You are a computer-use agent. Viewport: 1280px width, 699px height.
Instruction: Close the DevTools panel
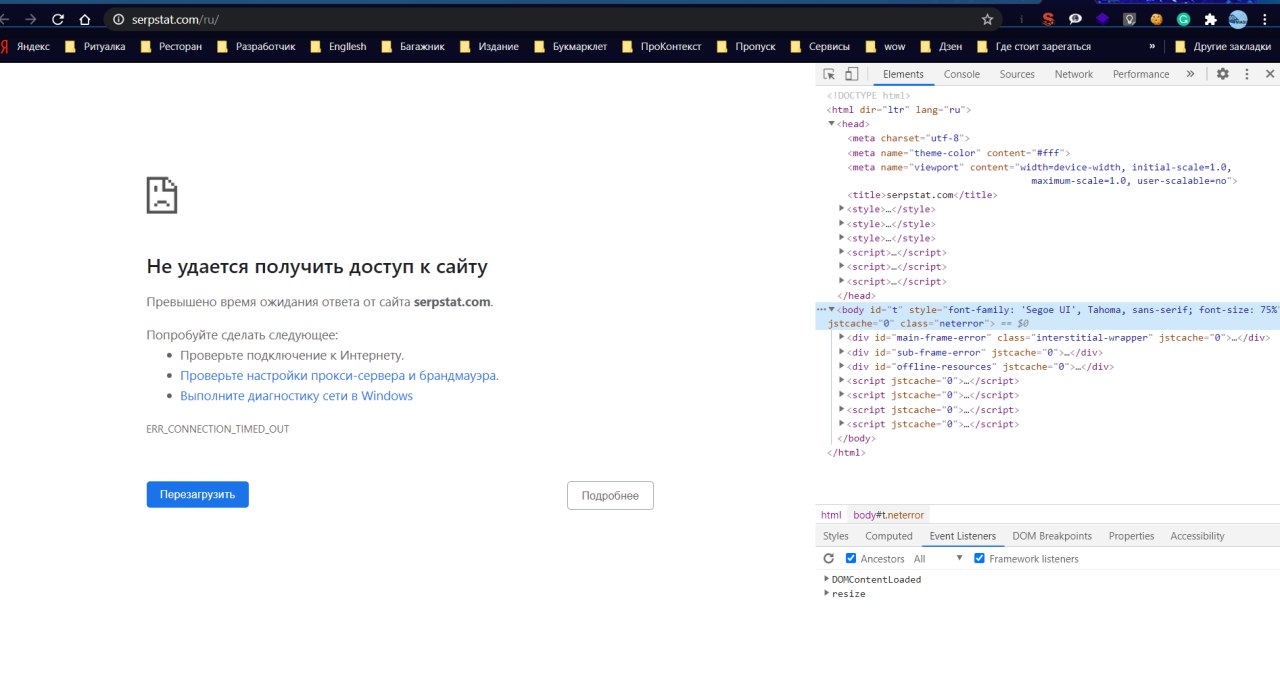pyautogui.click(x=1270, y=74)
